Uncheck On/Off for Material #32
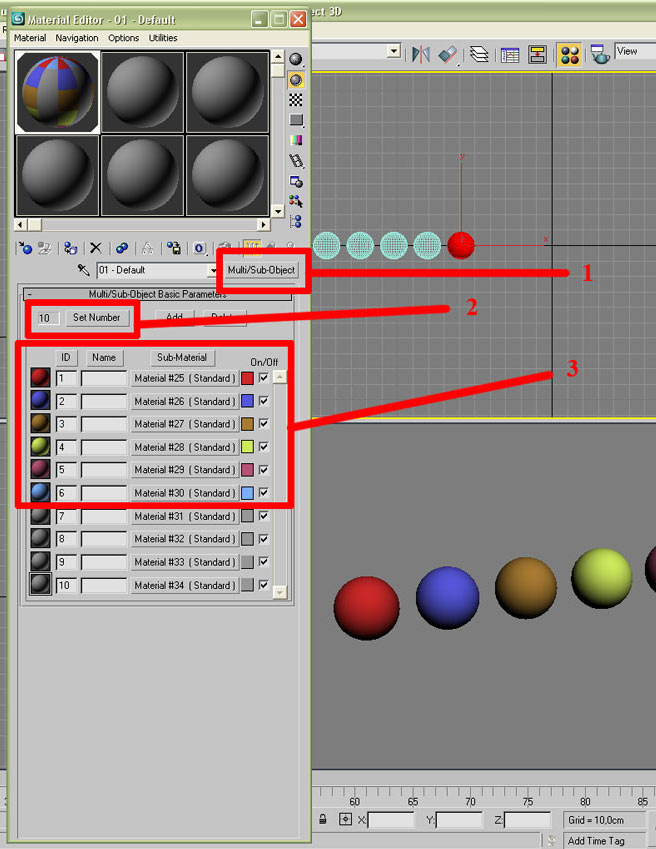The height and width of the screenshot is (849, 656). point(264,539)
